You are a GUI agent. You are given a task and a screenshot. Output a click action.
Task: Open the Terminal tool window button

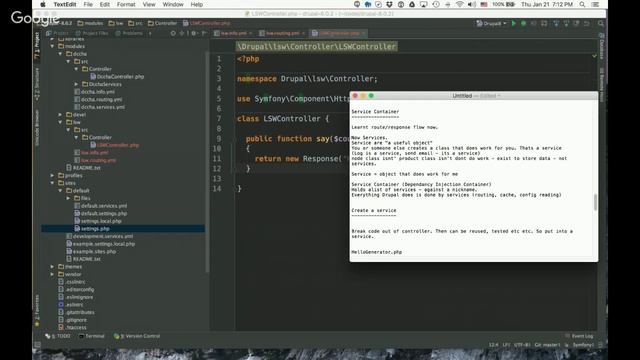tap(91, 336)
